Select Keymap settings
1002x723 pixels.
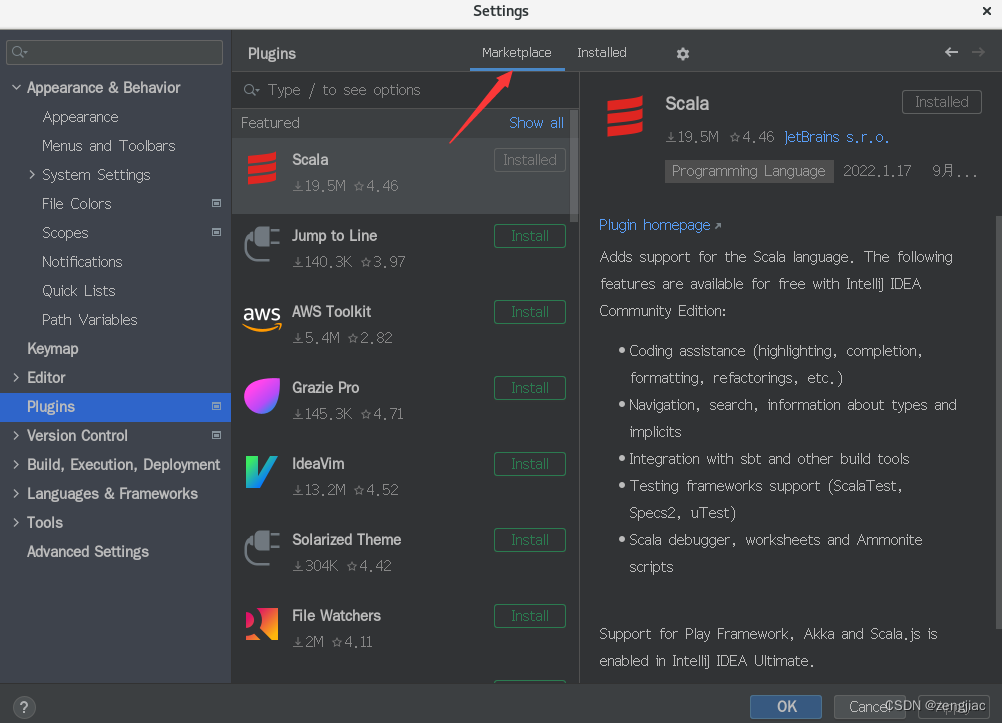coord(53,348)
